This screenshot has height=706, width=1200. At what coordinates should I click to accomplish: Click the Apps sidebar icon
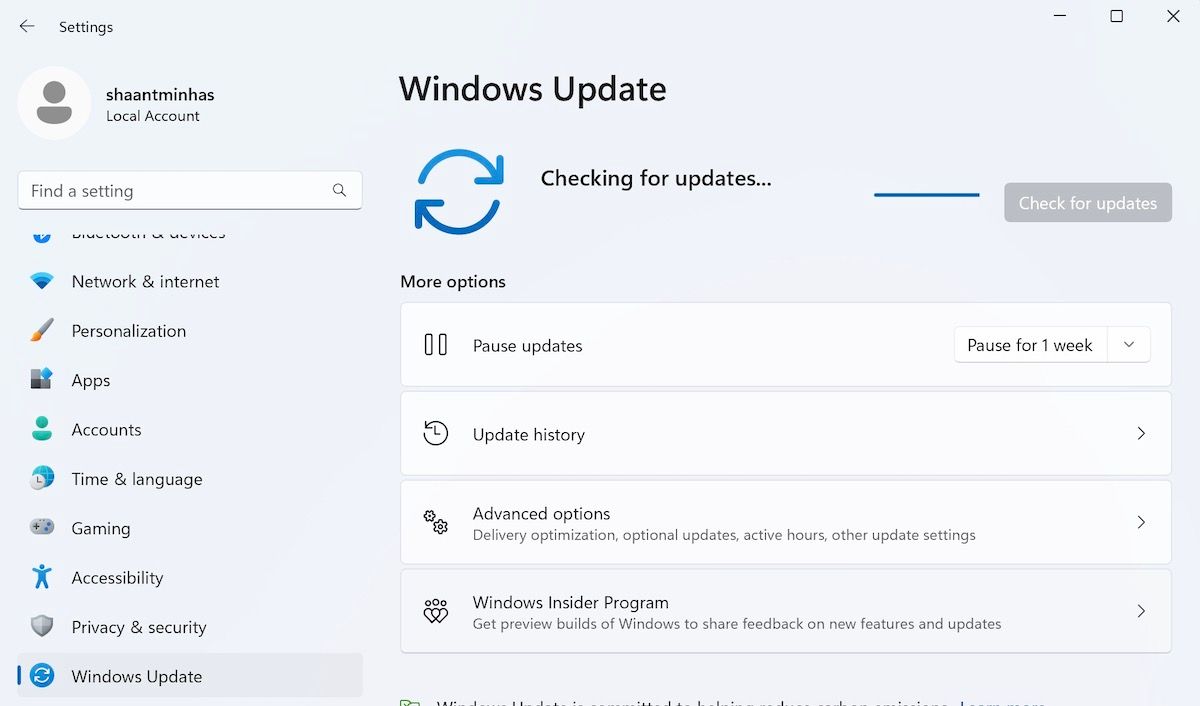(x=42, y=380)
